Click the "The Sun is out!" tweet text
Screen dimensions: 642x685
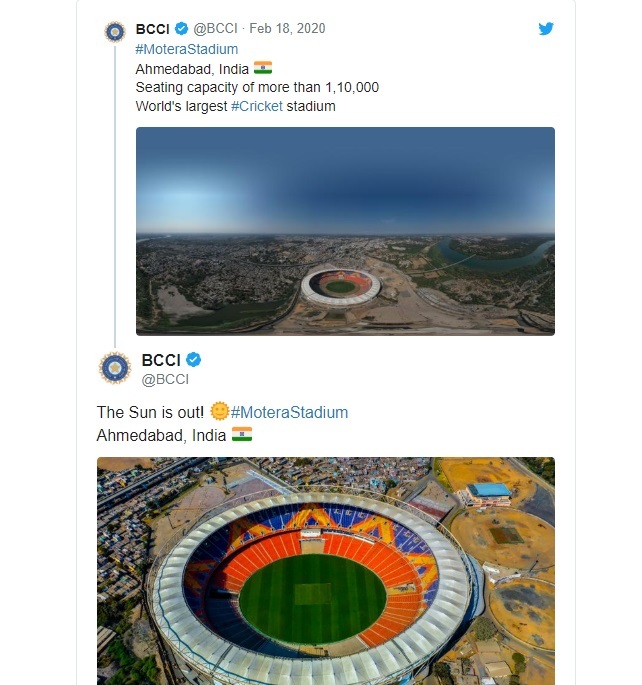pyautogui.click(x=150, y=412)
